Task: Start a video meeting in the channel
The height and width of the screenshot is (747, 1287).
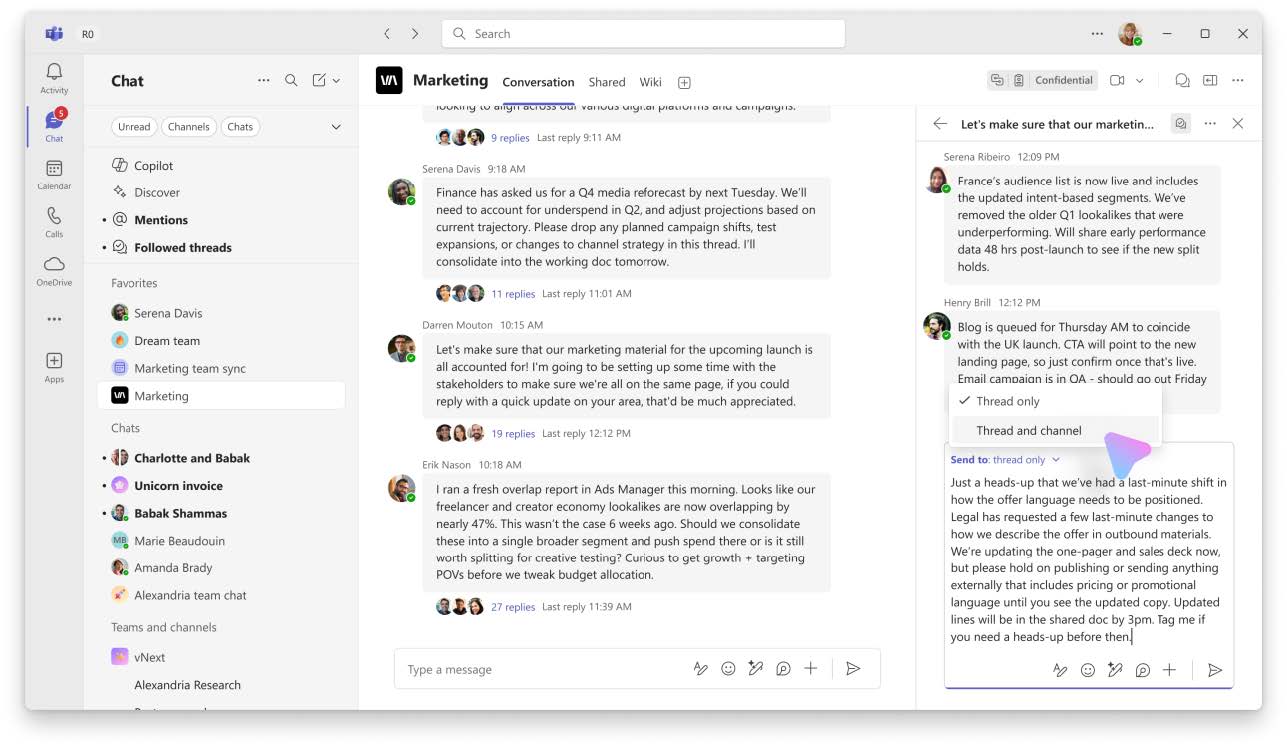Action: [1117, 80]
